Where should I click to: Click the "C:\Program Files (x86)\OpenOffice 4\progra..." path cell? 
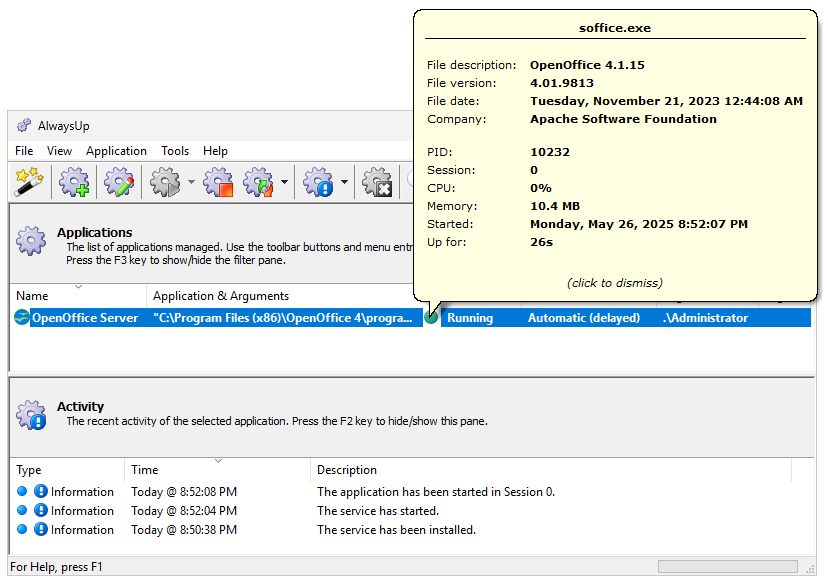pos(283,318)
